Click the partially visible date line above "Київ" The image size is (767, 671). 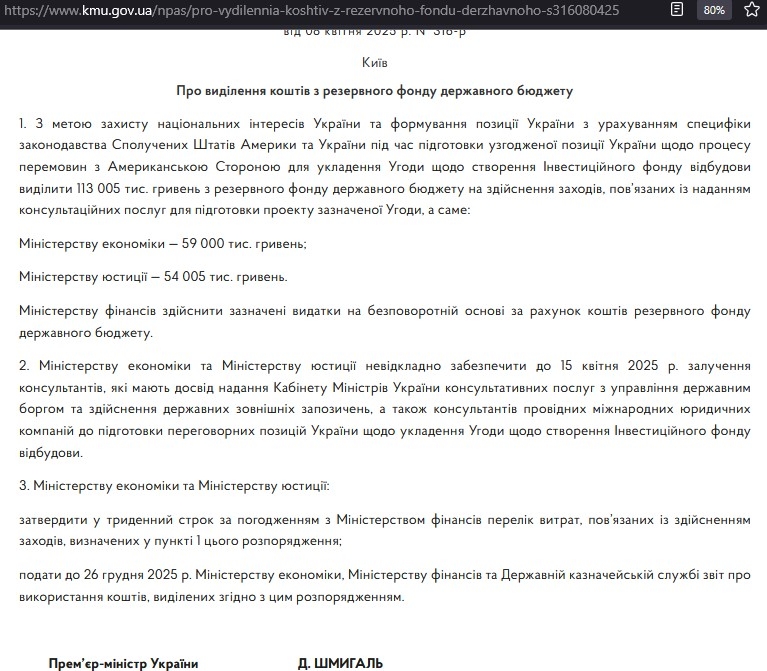coord(374,33)
